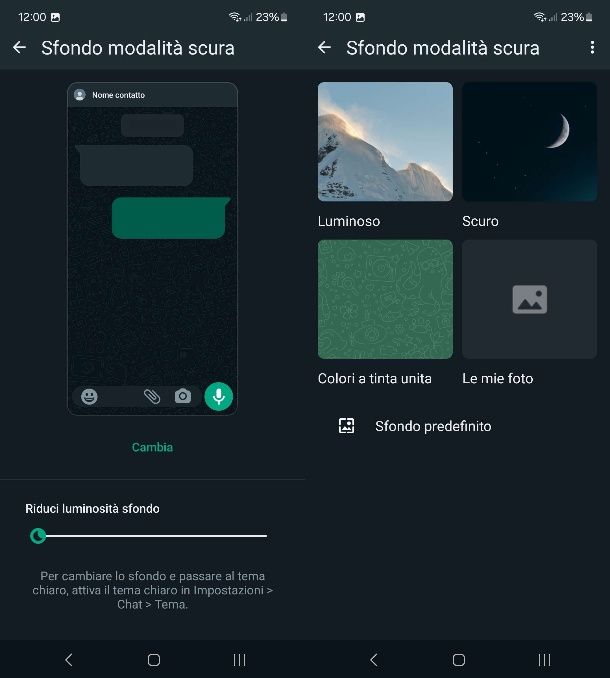Choose the green Colori a tinta unita swatch
This screenshot has width=610, height=678.
[385, 299]
